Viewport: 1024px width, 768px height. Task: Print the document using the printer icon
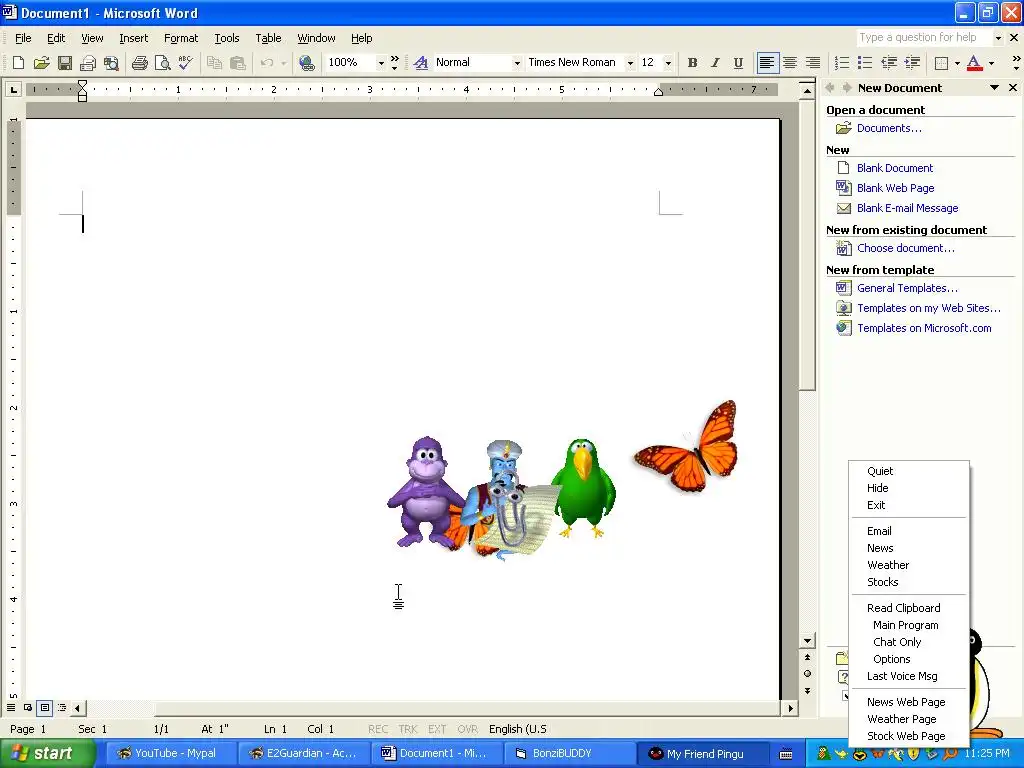[x=139, y=63]
